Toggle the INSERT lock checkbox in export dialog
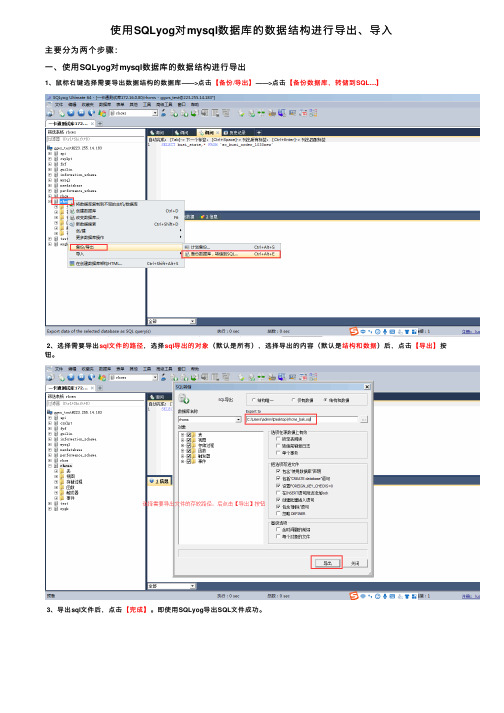Viewport: 504px width, 713px height. pyautogui.click(x=278, y=492)
